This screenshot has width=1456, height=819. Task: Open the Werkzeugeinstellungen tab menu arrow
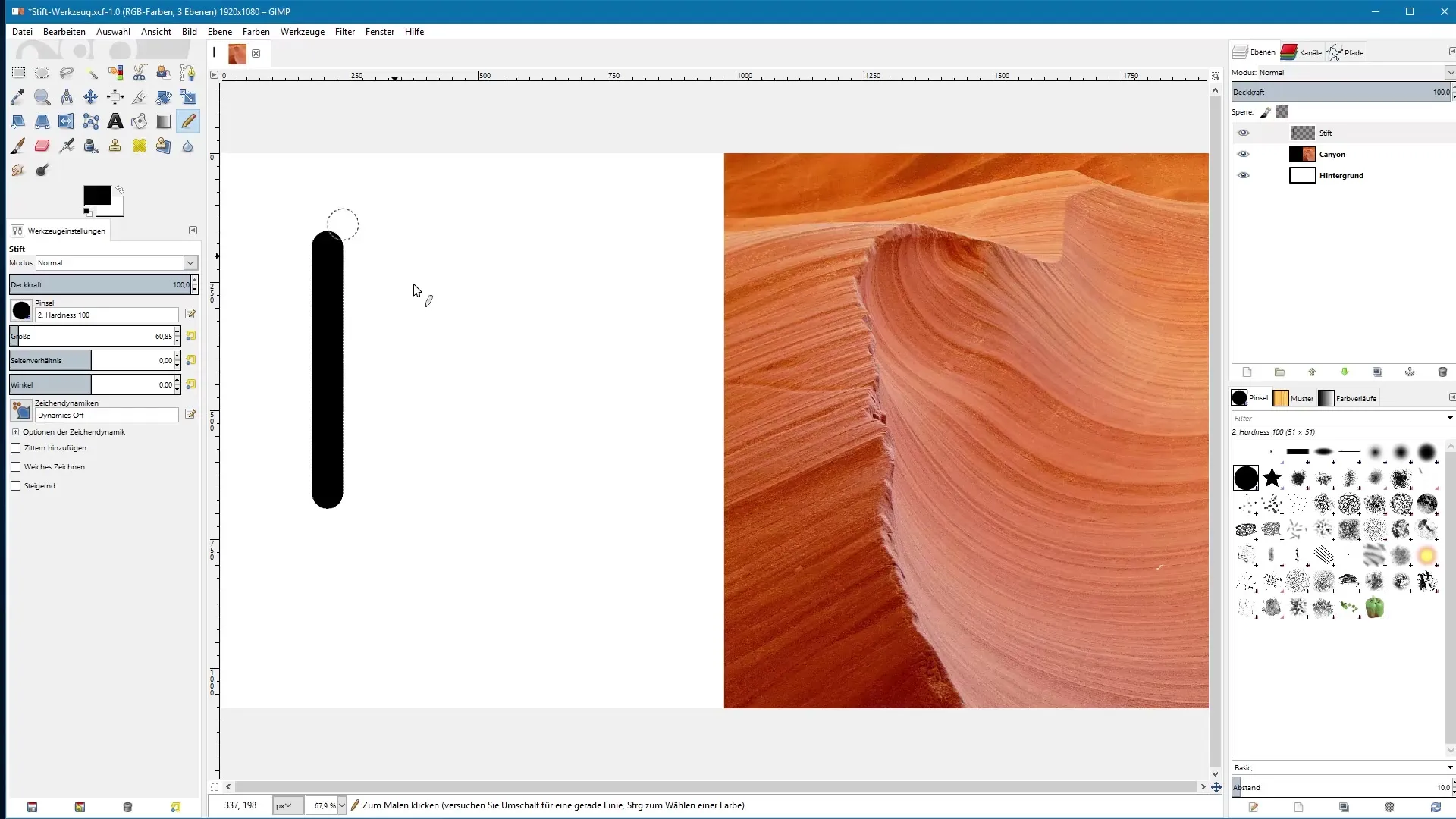click(193, 231)
